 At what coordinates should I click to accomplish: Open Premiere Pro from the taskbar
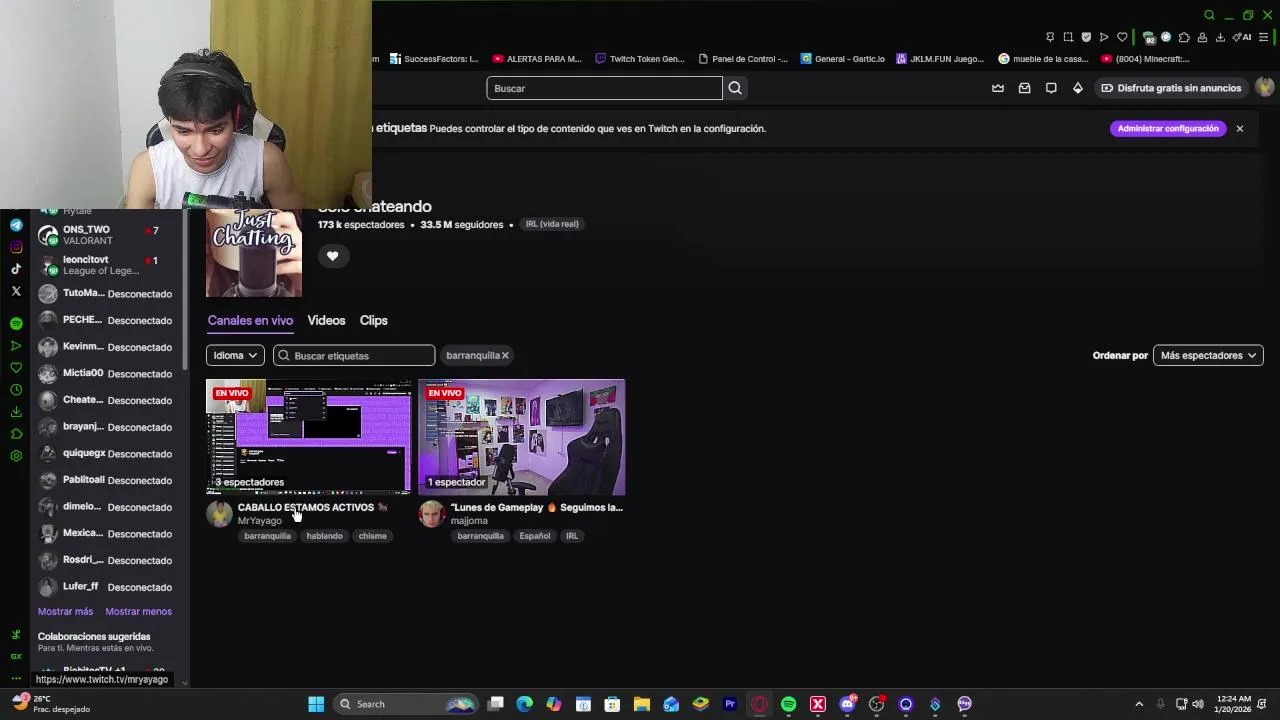pos(730,704)
